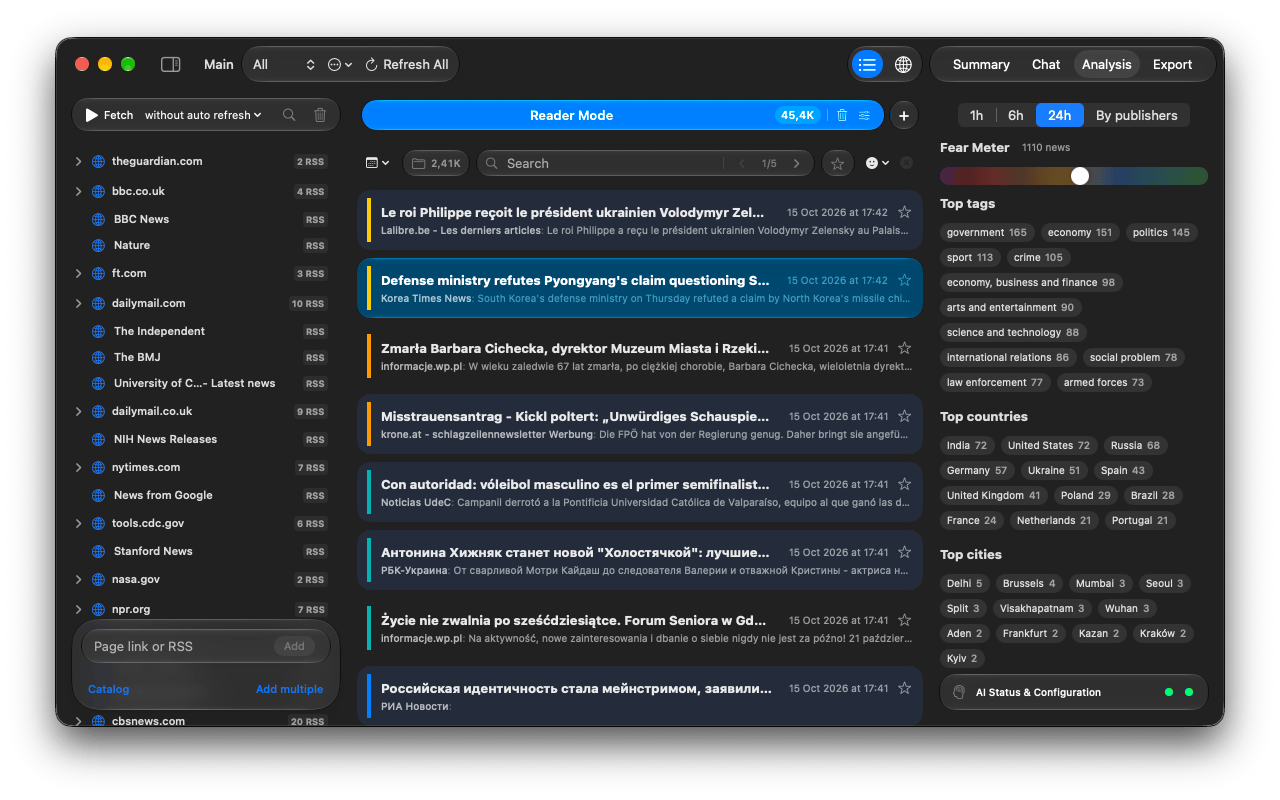The height and width of the screenshot is (800, 1280).
Task: Star the Korea Times News article
Action: pos(904,280)
